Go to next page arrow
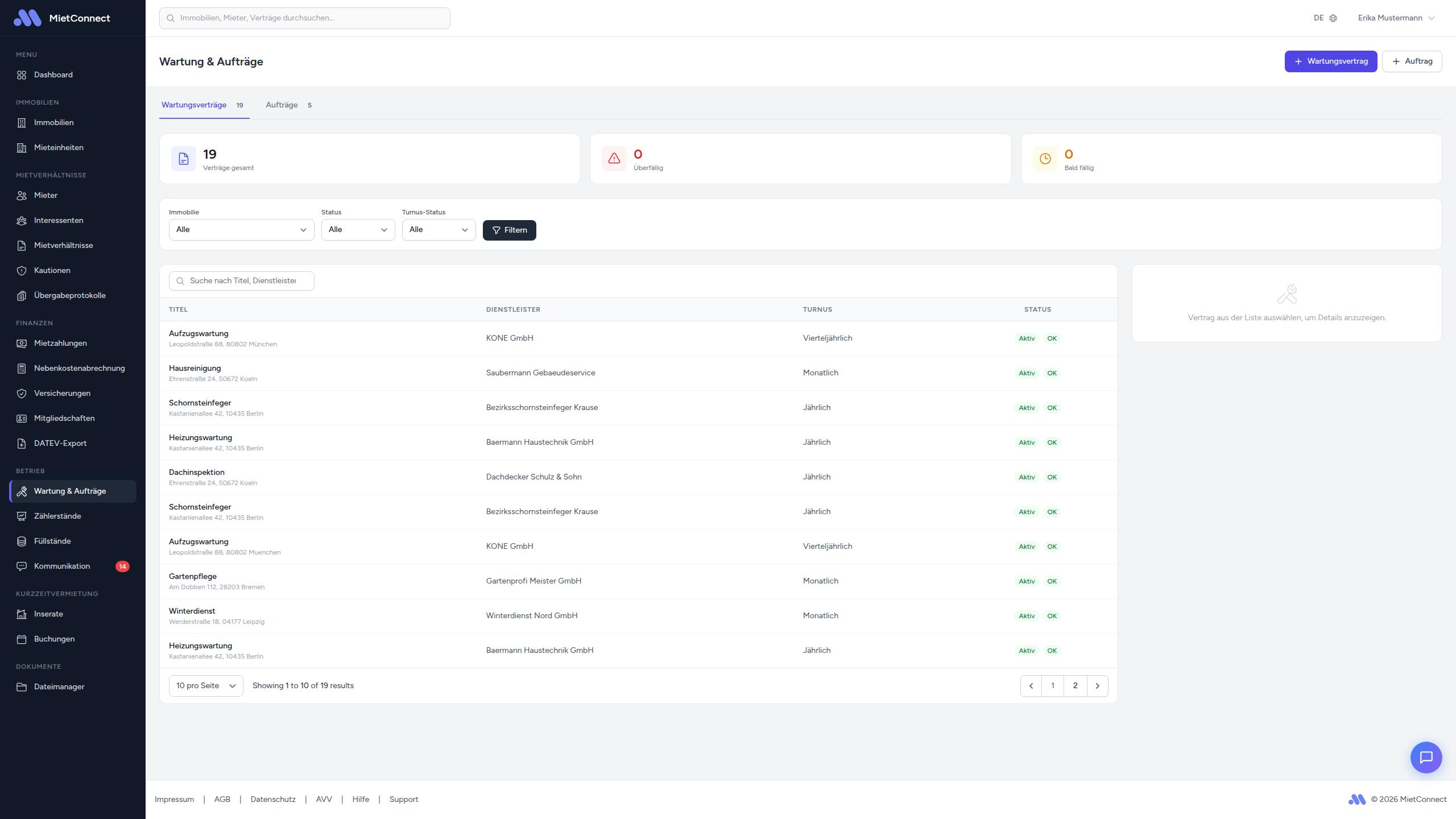The image size is (1456, 819). [x=1097, y=686]
